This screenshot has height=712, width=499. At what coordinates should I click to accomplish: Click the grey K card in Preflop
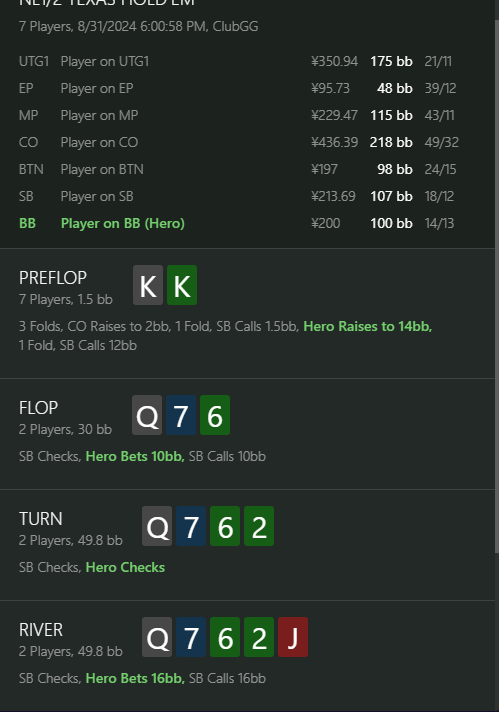[148, 285]
